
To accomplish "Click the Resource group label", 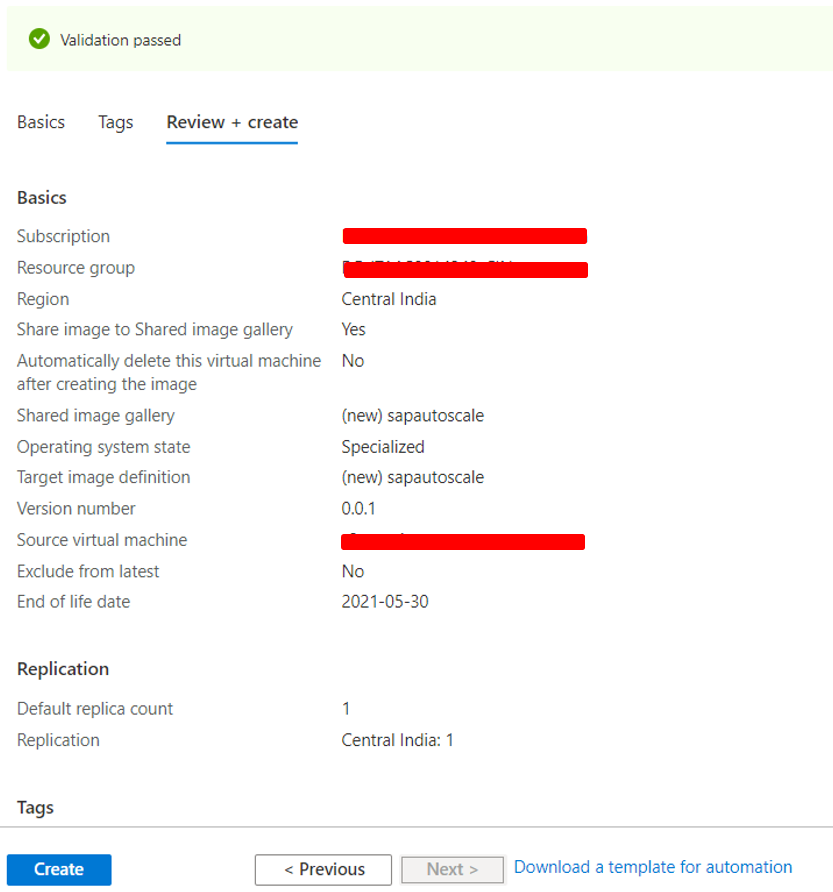I will point(76,268).
